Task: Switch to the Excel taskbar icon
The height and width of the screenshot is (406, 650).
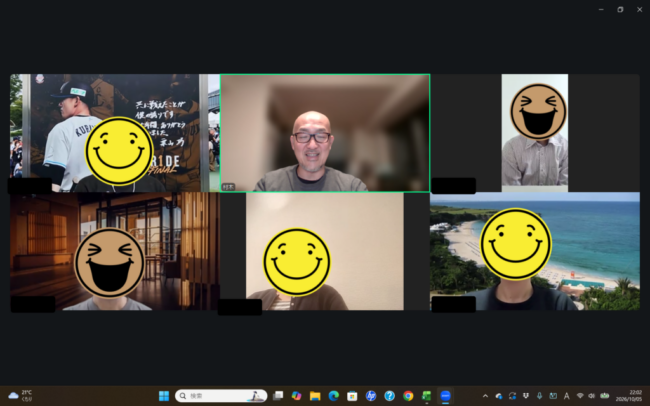Action: (427, 396)
